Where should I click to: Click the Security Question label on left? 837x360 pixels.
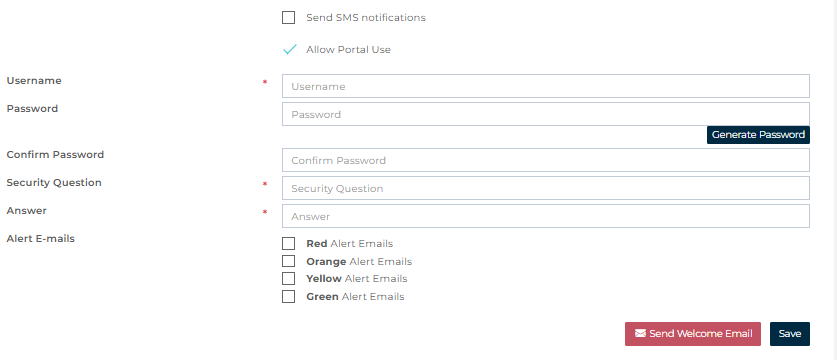coord(54,183)
